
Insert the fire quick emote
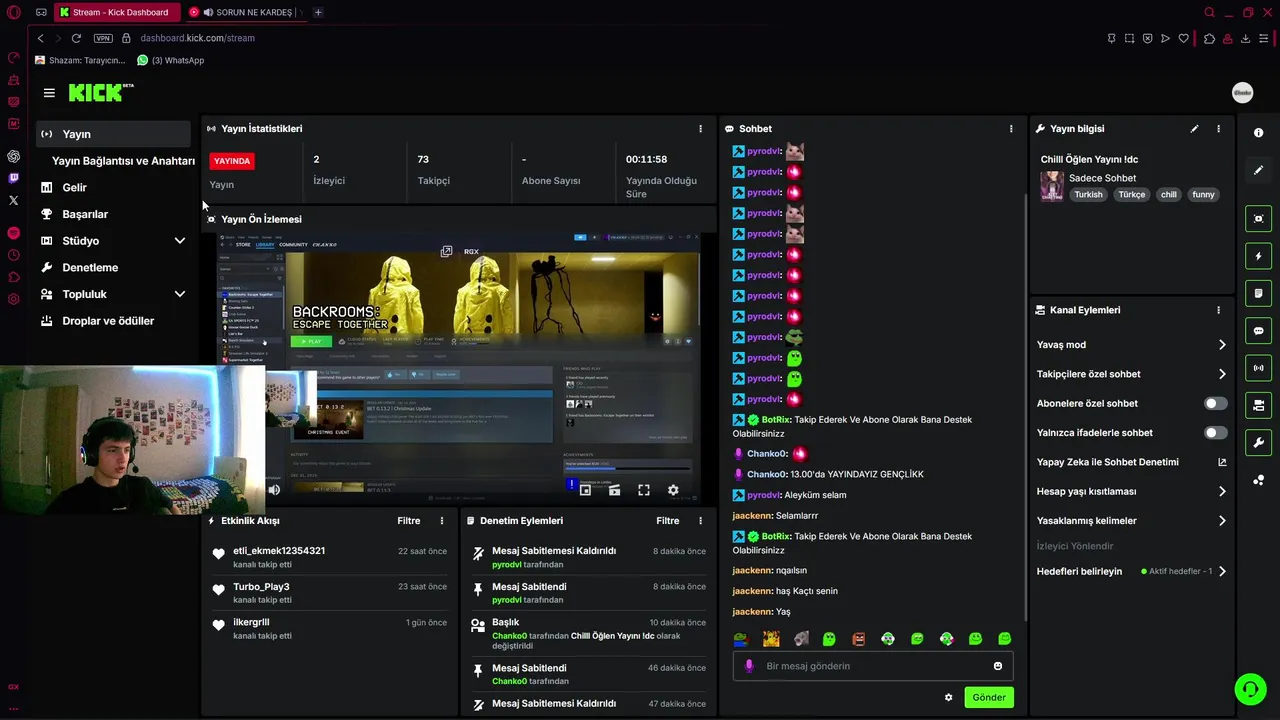[x=771, y=639]
